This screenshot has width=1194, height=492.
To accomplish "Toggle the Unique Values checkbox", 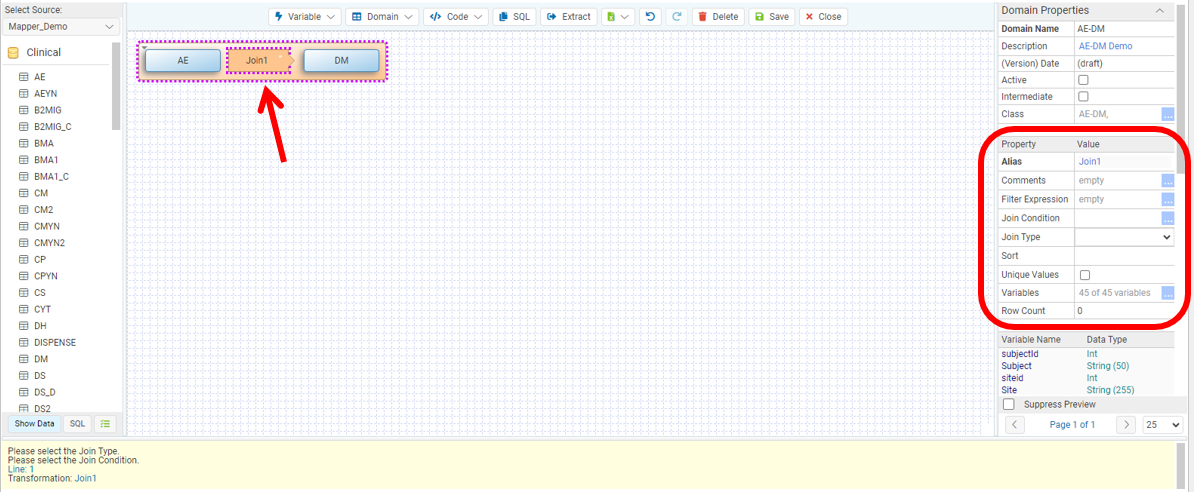I will tap(1085, 275).
